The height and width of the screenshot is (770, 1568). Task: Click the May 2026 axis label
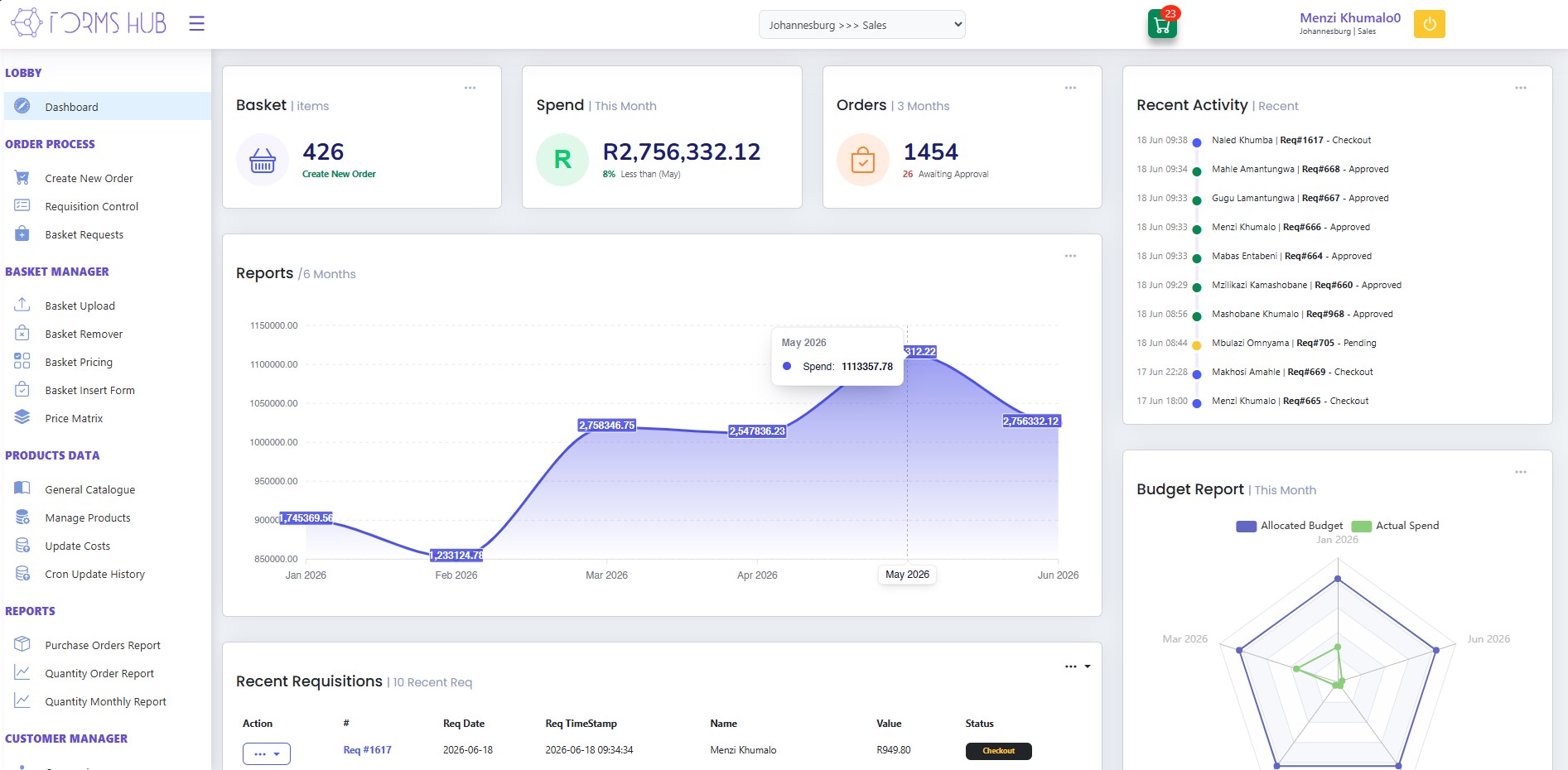[x=907, y=575]
